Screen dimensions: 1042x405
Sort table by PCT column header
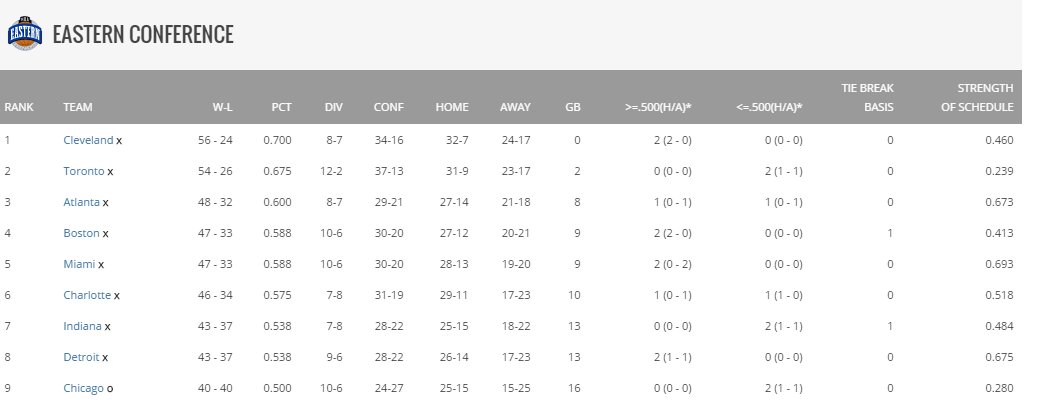click(281, 107)
